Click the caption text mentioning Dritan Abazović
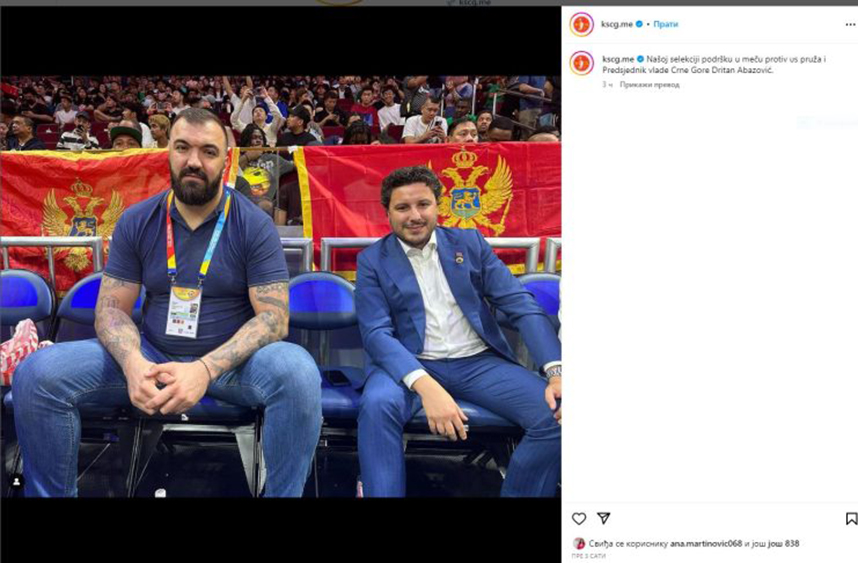Viewport: 858px width, 563px height. tap(714, 65)
